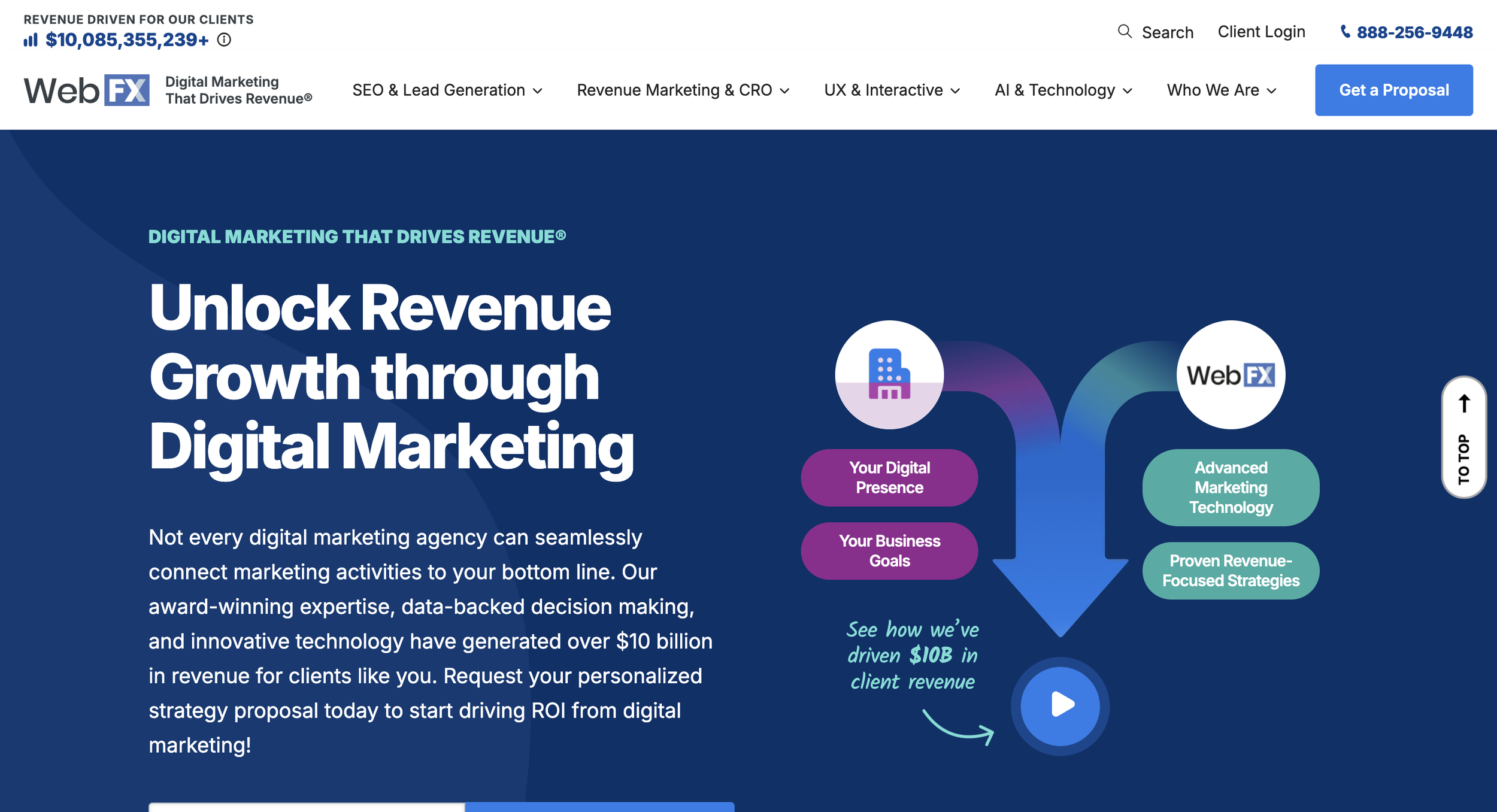Open the Who We Are menu
Image resolution: width=1497 pixels, height=812 pixels.
(1221, 90)
